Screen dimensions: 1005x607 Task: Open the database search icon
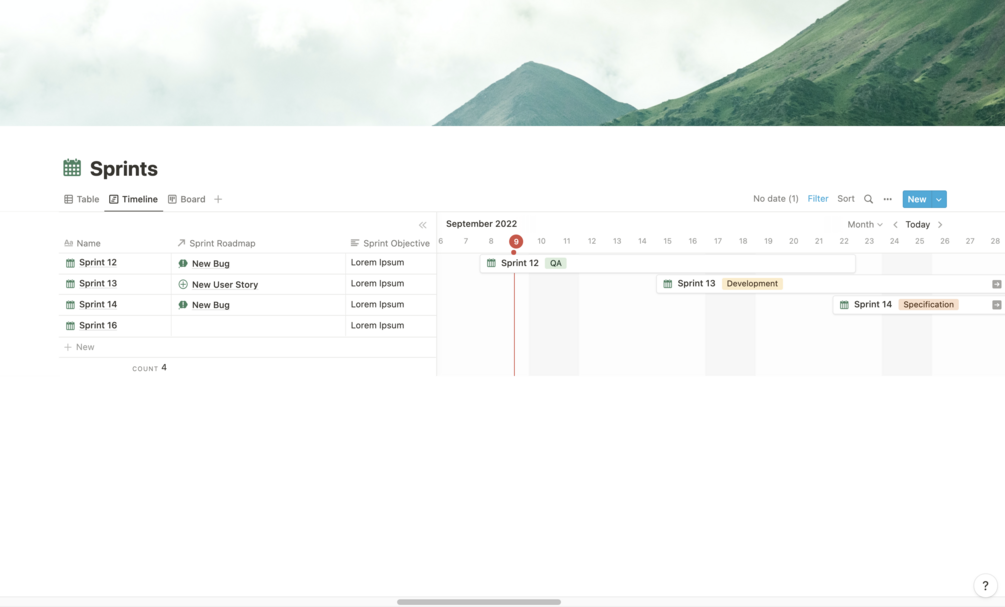click(x=868, y=199)
